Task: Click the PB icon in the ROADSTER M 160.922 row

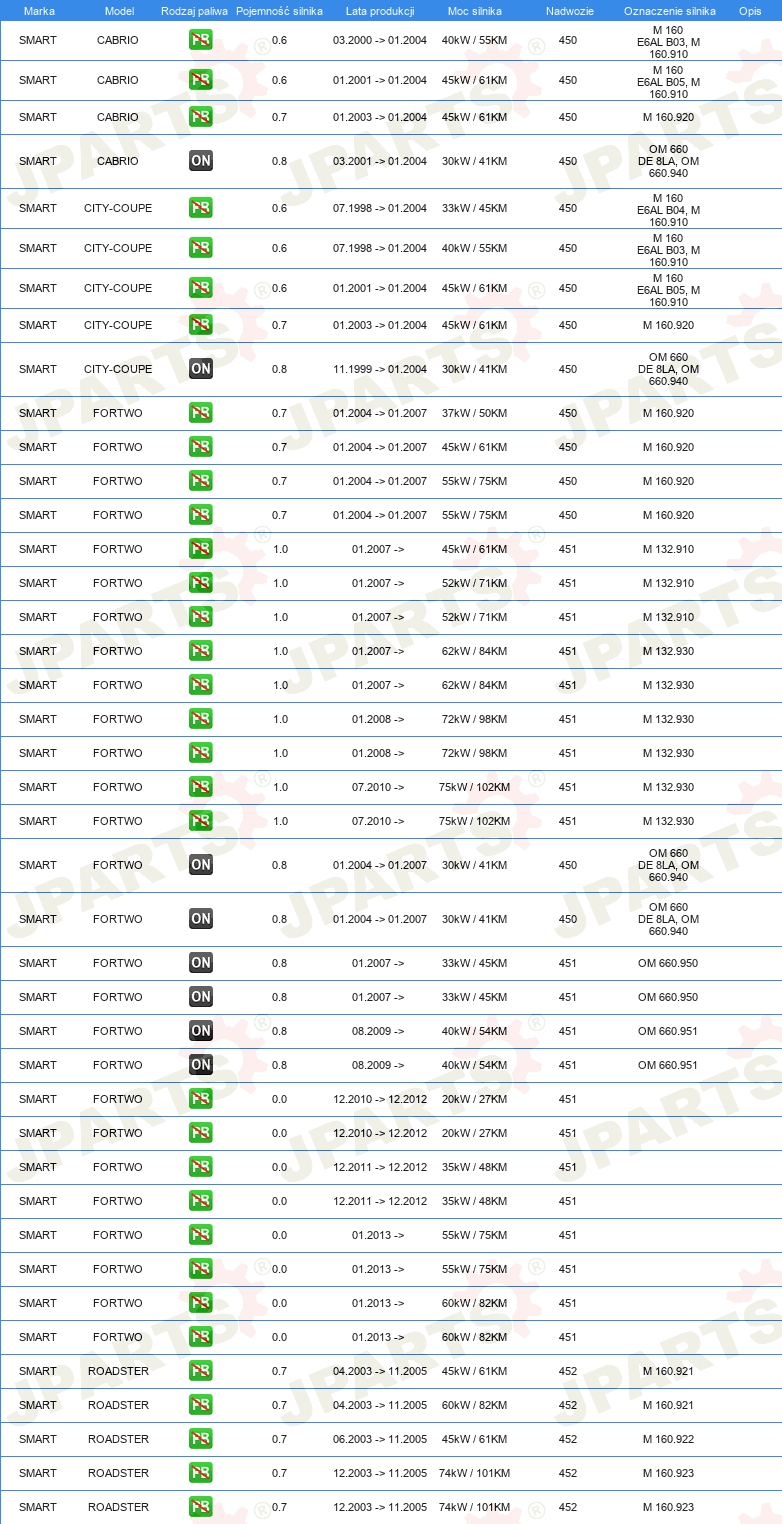Action: pos(201,1439)
